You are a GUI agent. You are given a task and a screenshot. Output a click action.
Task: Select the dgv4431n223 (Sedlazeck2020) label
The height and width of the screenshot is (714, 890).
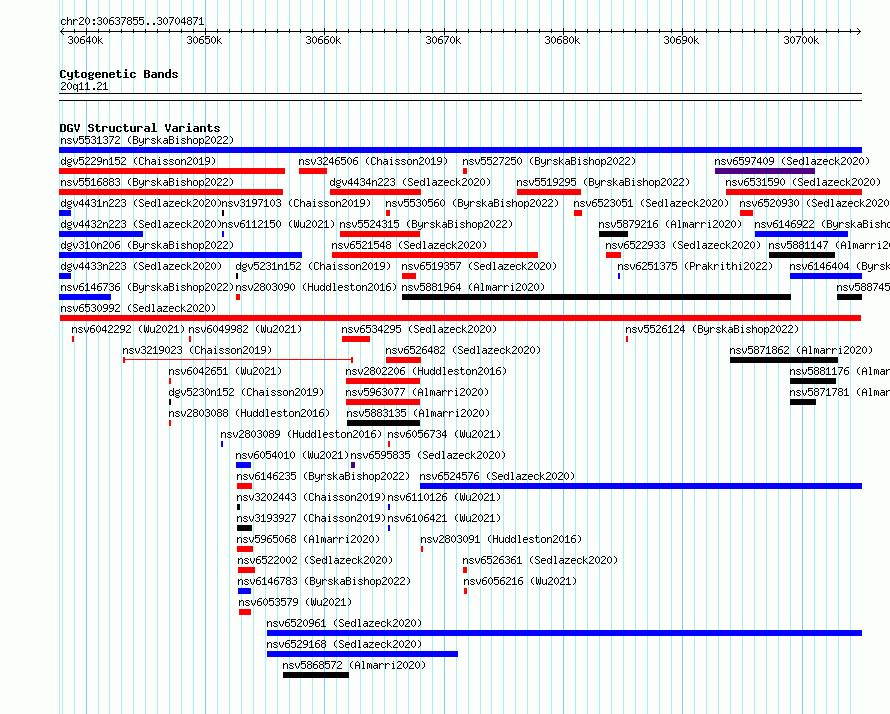tap(141, 203)
